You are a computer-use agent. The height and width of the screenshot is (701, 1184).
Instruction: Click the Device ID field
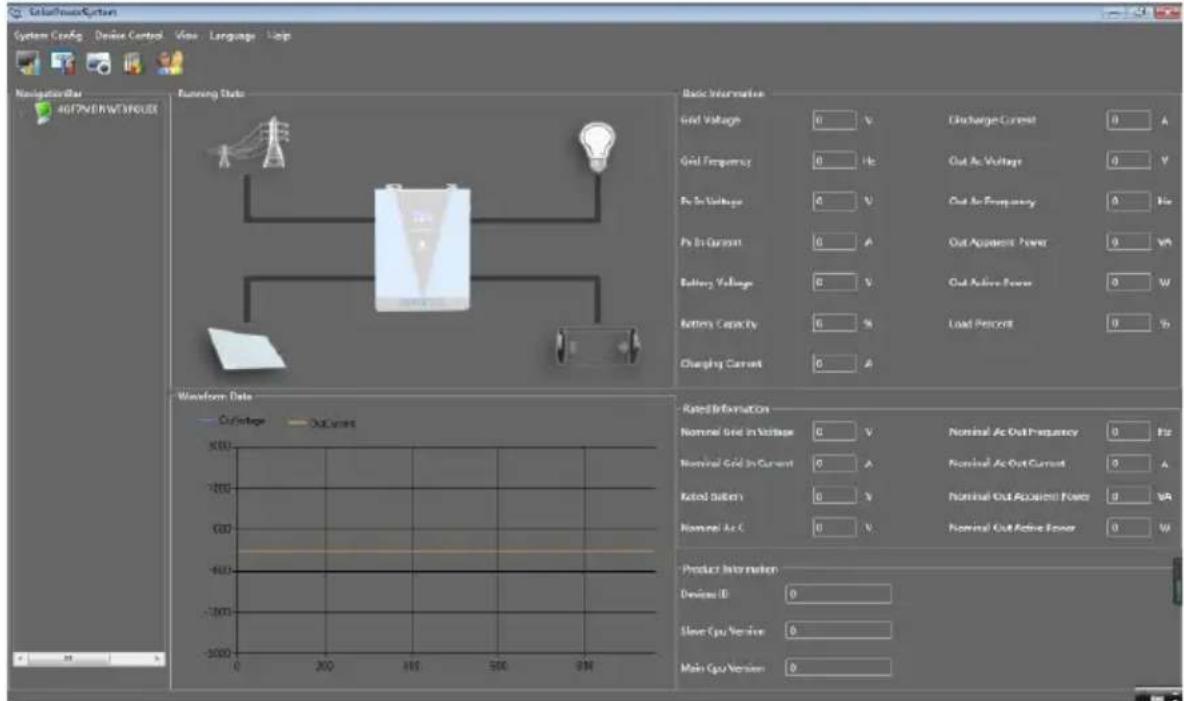click(838, 594)
